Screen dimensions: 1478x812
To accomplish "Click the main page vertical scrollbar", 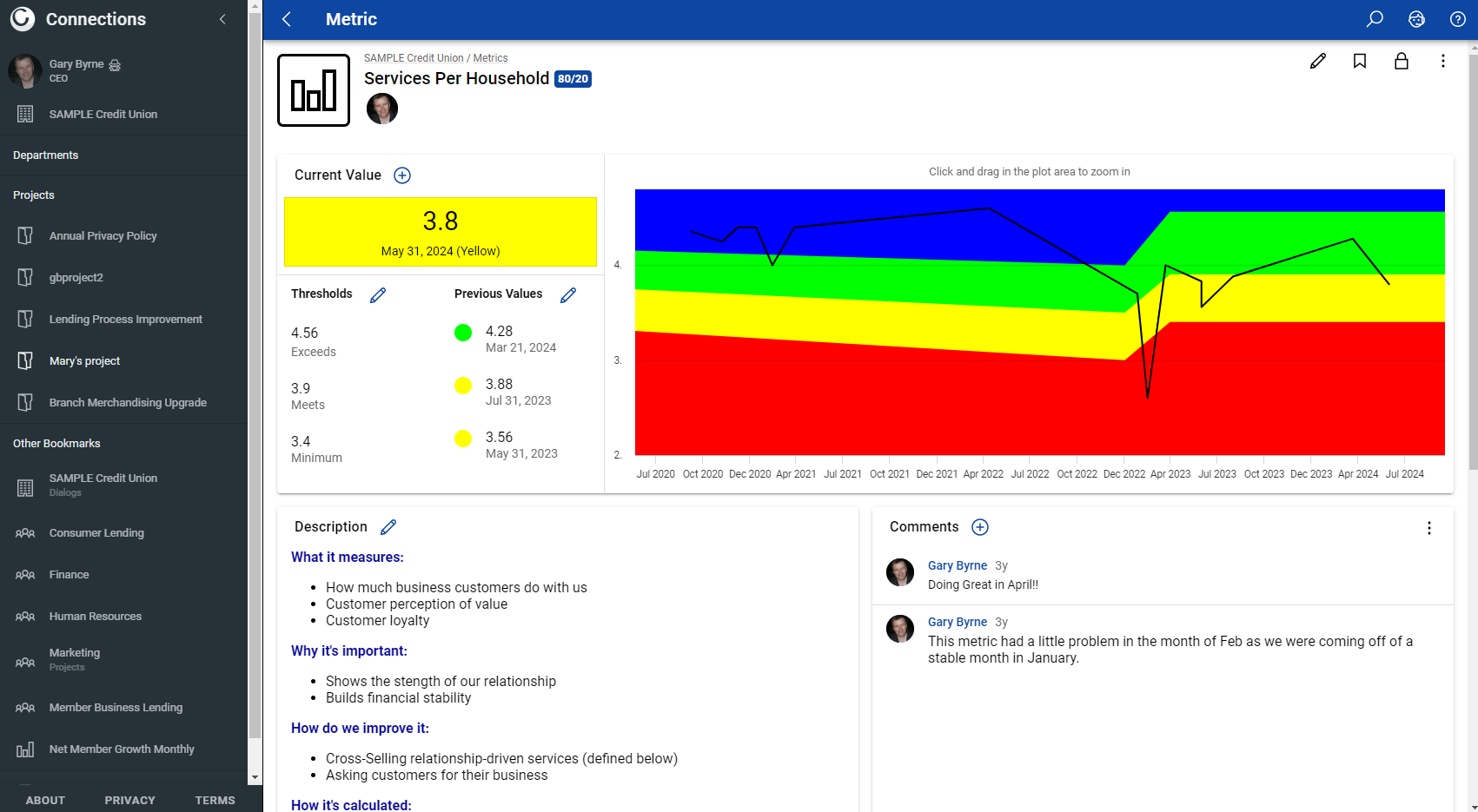I will [x=1473, y=261].
